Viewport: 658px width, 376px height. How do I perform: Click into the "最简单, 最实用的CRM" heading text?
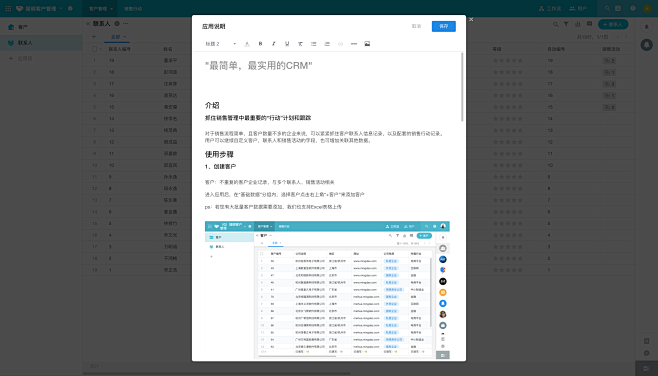pos(258,65)
